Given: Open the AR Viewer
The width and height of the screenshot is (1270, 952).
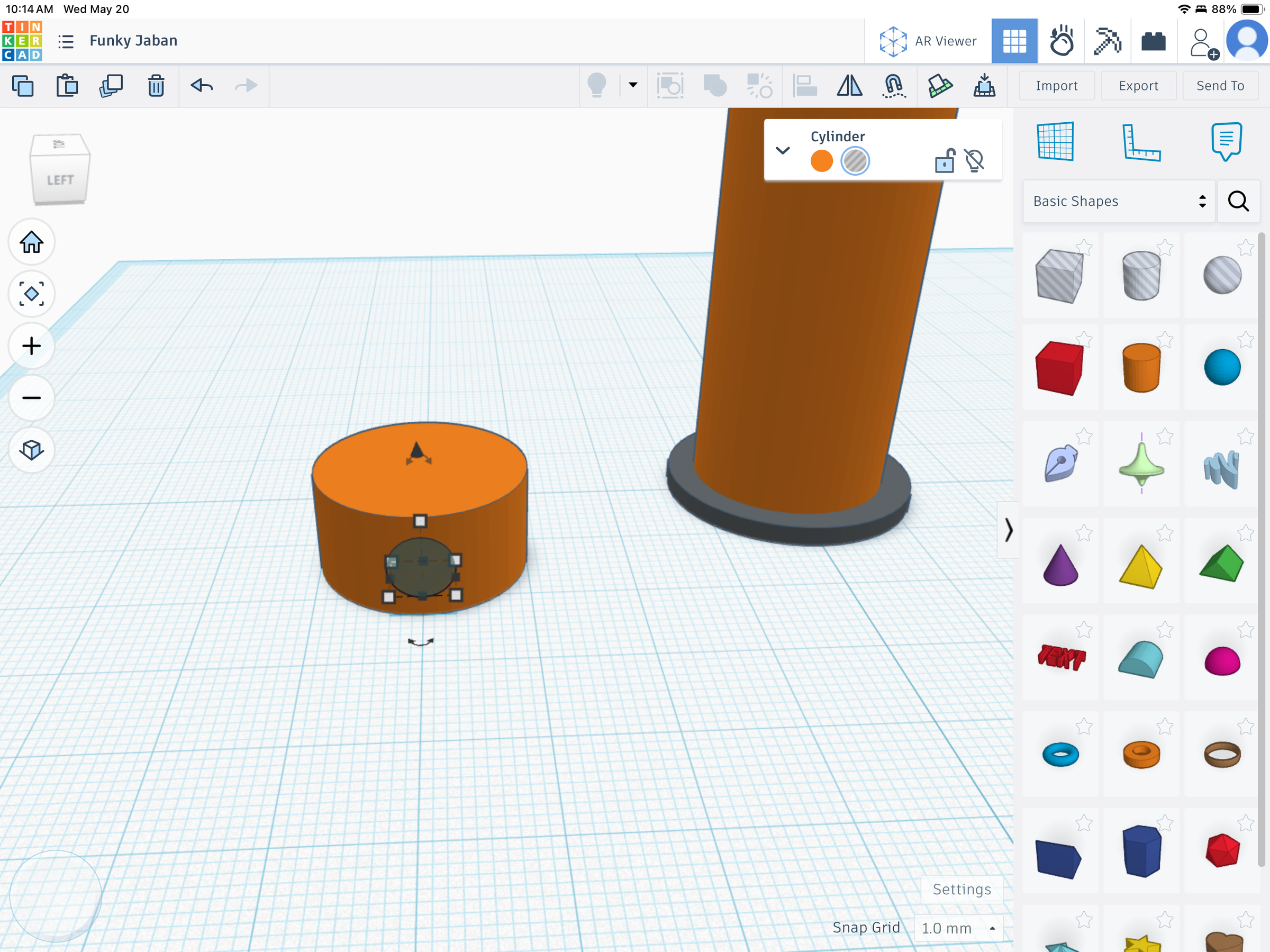Looking at the screenshot, I should coord(928,41).
